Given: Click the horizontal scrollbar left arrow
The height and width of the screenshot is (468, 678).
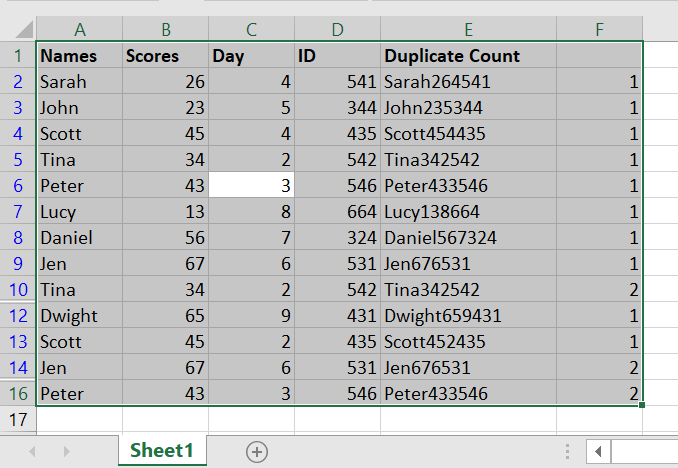Looking at the screenshot, I should coord(598,452).
